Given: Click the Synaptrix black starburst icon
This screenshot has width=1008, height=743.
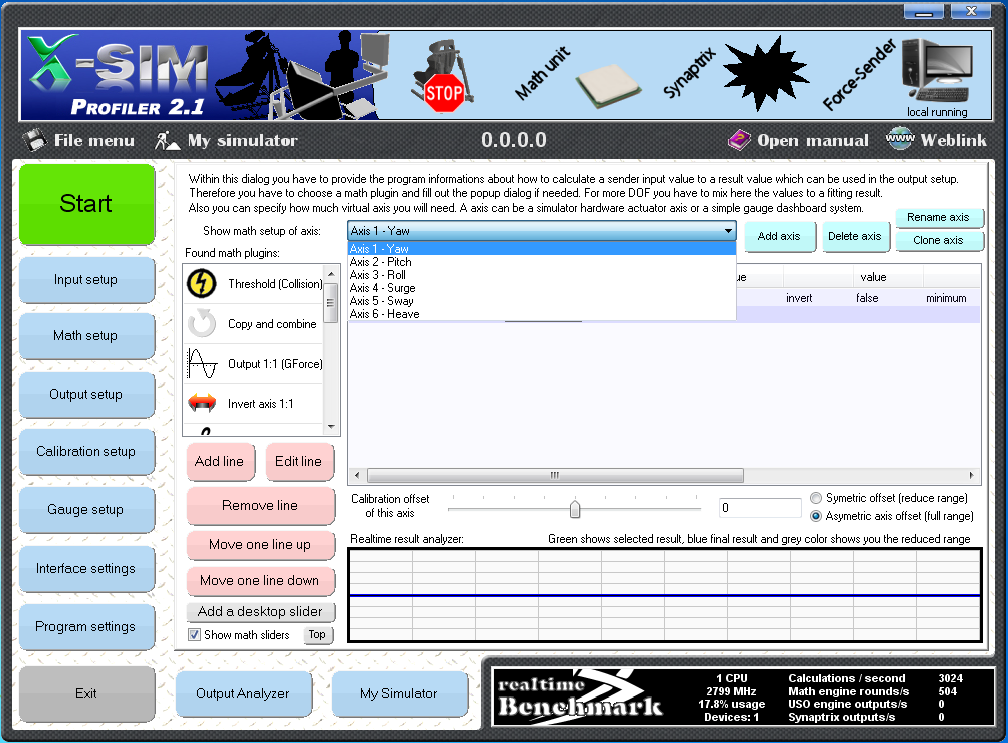Looking at the screenshot, I should coord(765,73).
